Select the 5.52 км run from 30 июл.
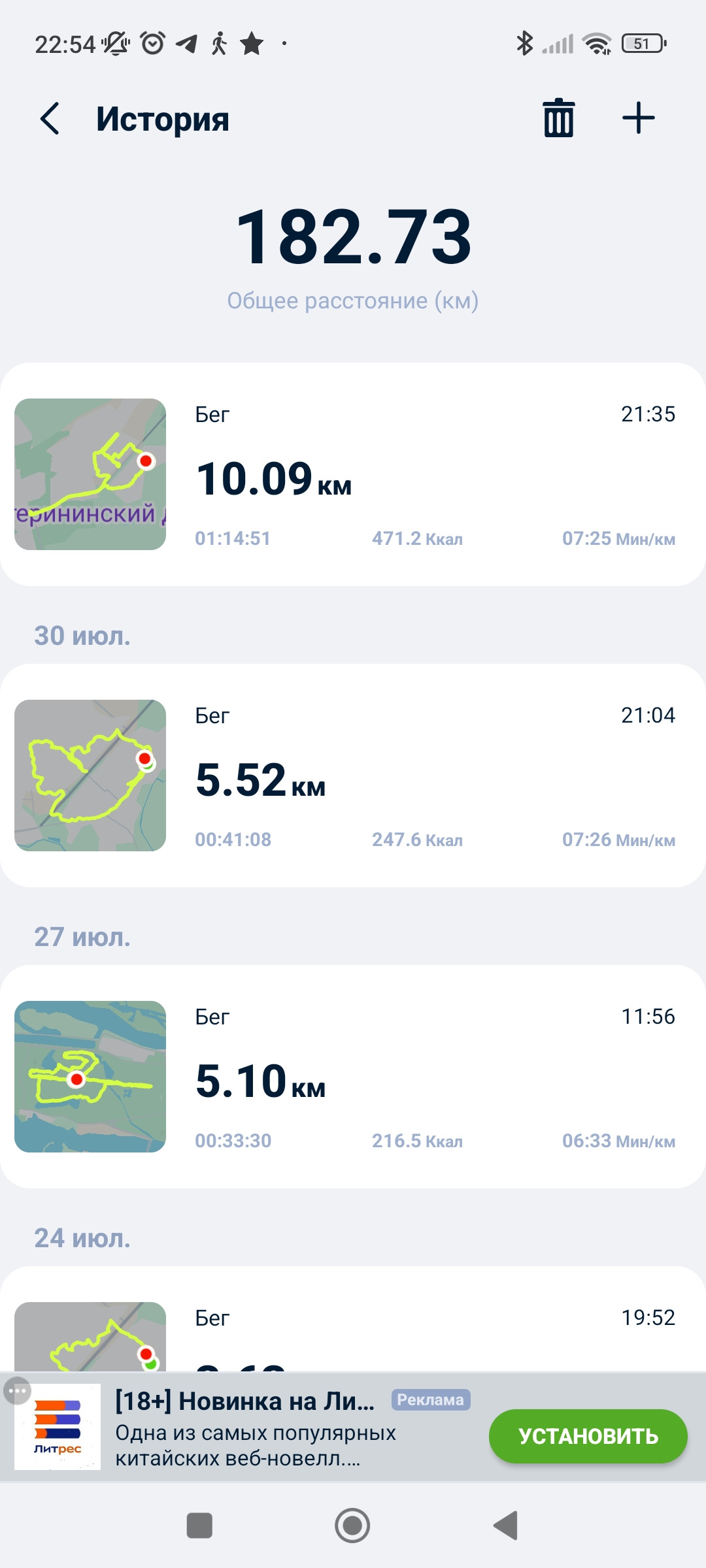This screenshot has height=1568, width=706. [x=353, y=776]
